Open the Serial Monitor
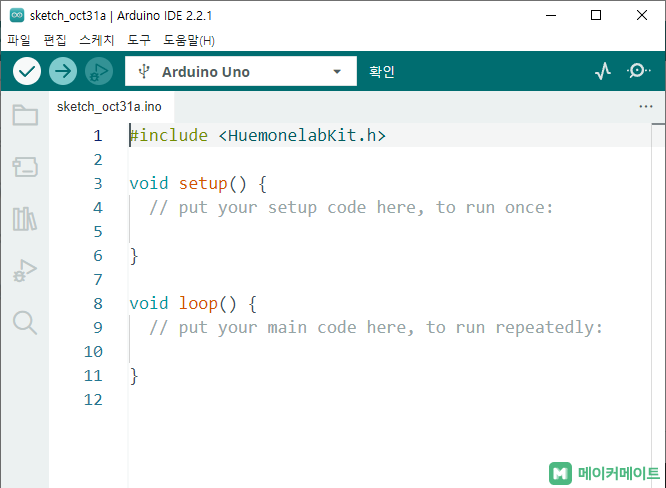 click(x=639, y=72)
